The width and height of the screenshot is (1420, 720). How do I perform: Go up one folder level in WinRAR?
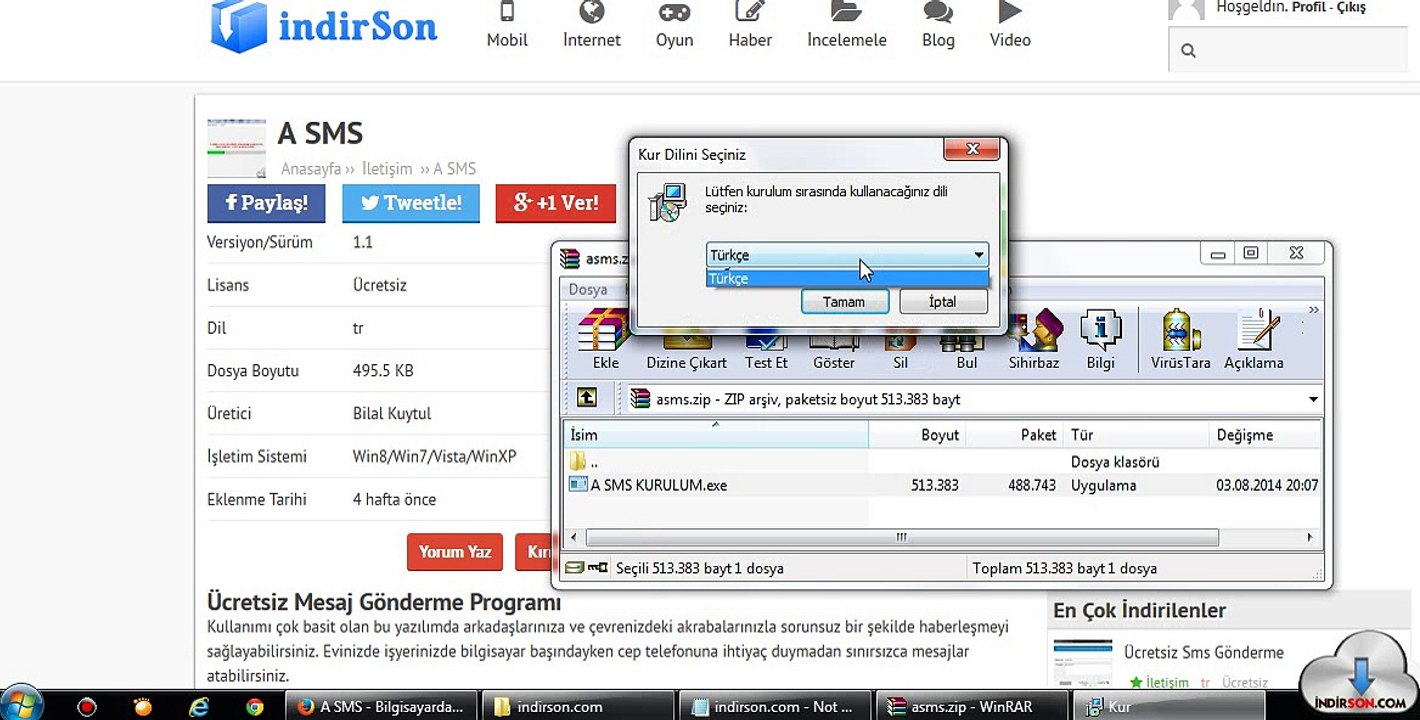click(587, 398)
